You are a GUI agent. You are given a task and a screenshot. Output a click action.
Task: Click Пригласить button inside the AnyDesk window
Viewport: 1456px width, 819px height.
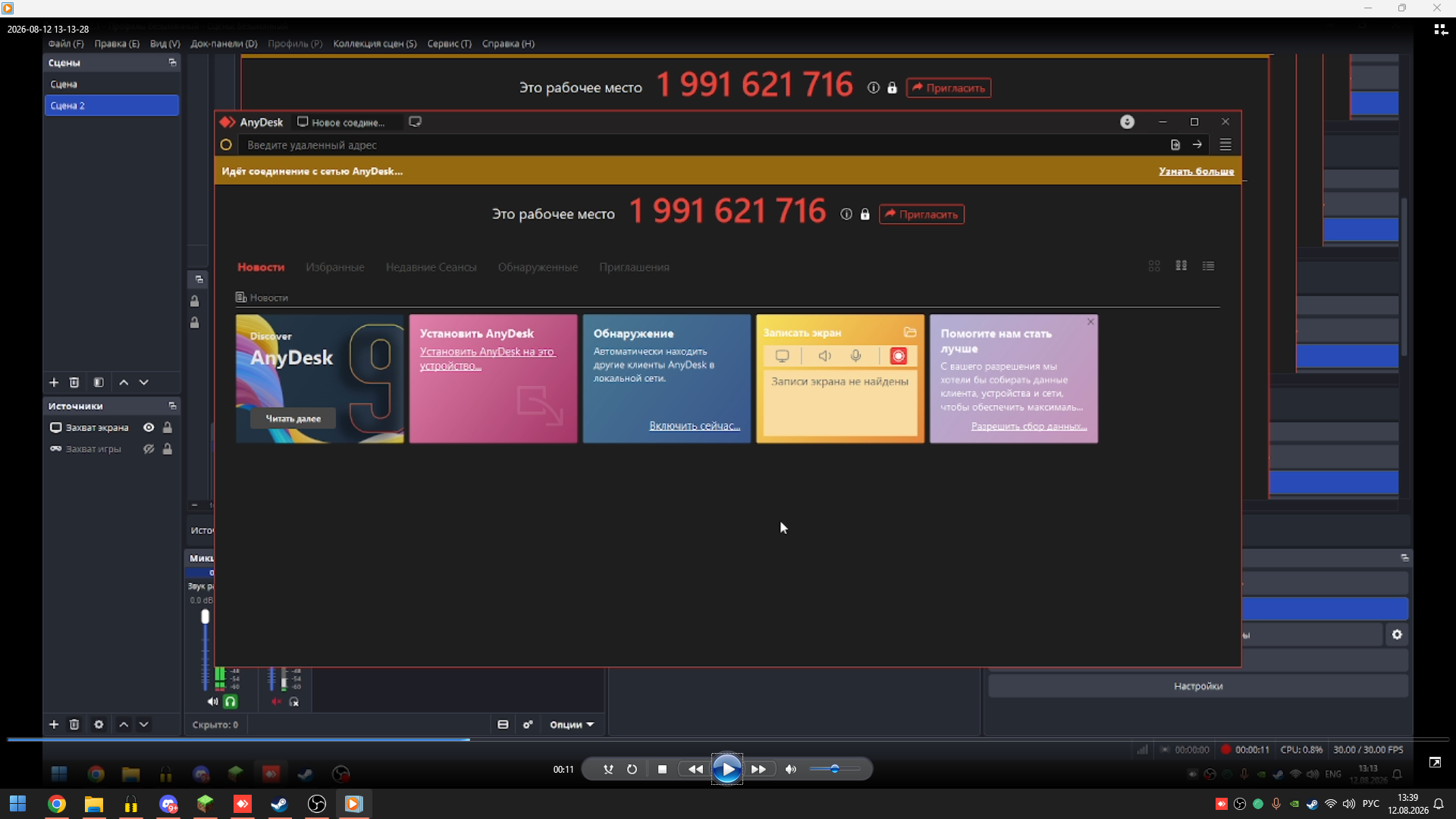click(x=921, y=215)
